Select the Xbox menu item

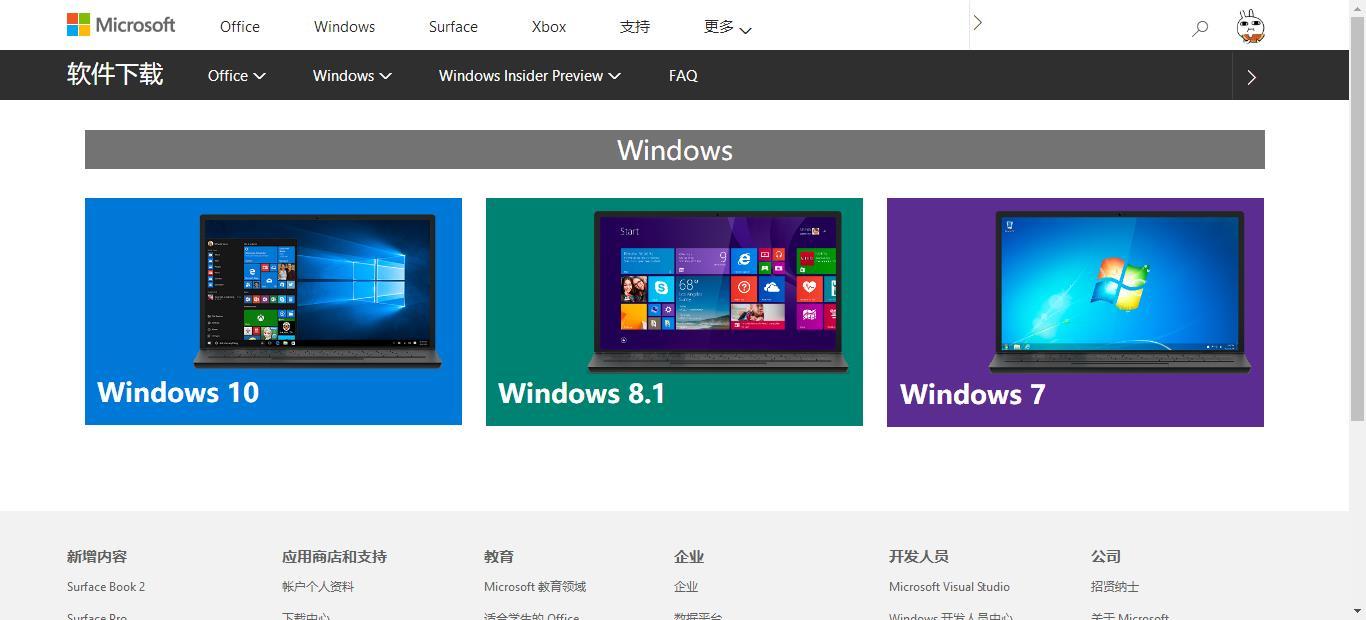[548, 27]
